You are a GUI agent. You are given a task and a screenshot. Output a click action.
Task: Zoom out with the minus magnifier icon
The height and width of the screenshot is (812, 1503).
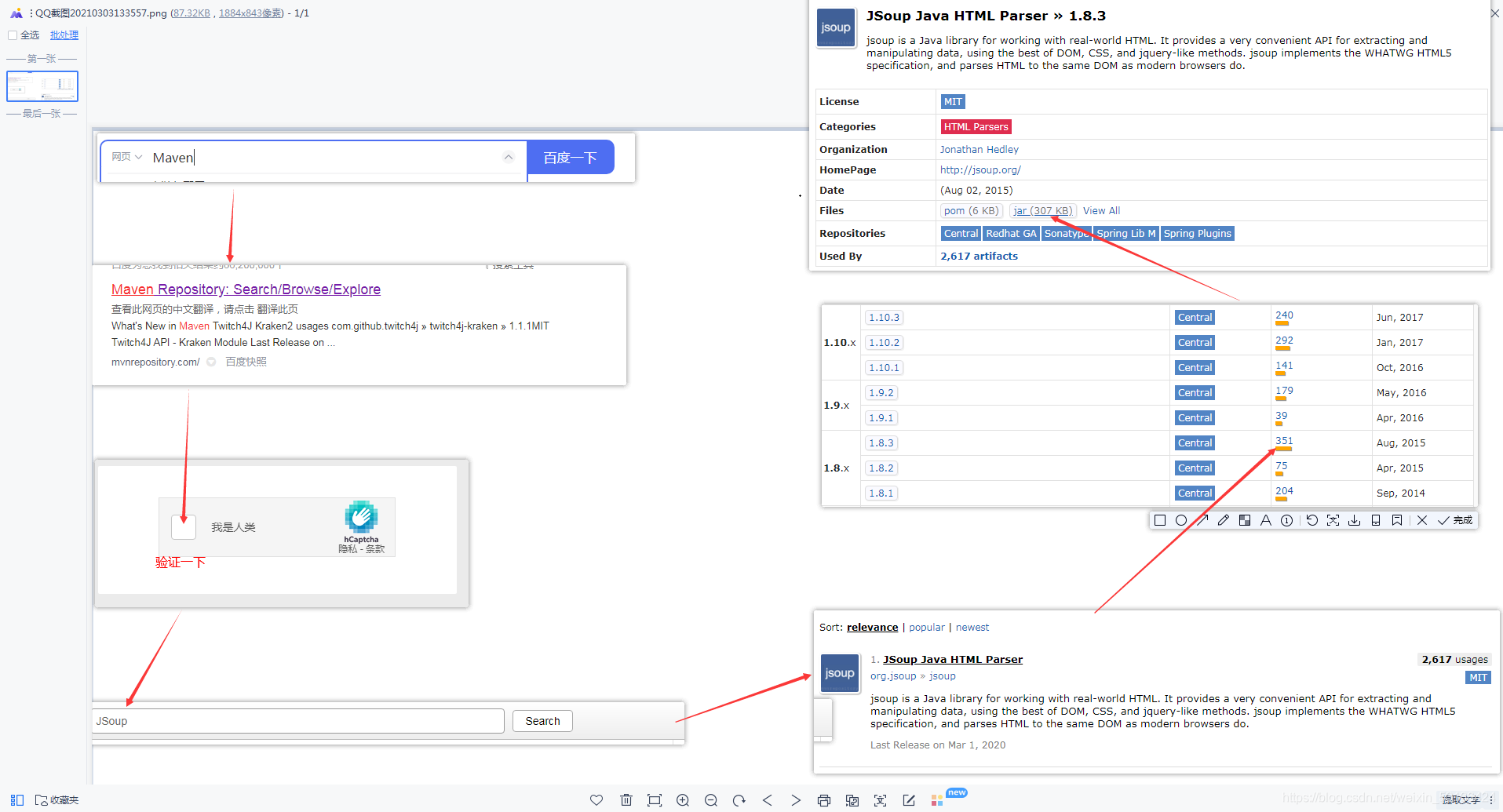pyautogui.click(x=711, y=800)
